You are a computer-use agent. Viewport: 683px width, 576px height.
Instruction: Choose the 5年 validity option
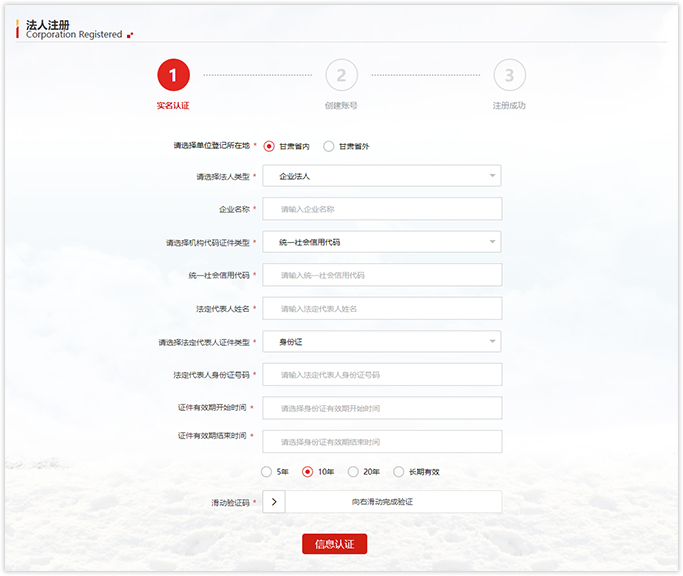266,472
